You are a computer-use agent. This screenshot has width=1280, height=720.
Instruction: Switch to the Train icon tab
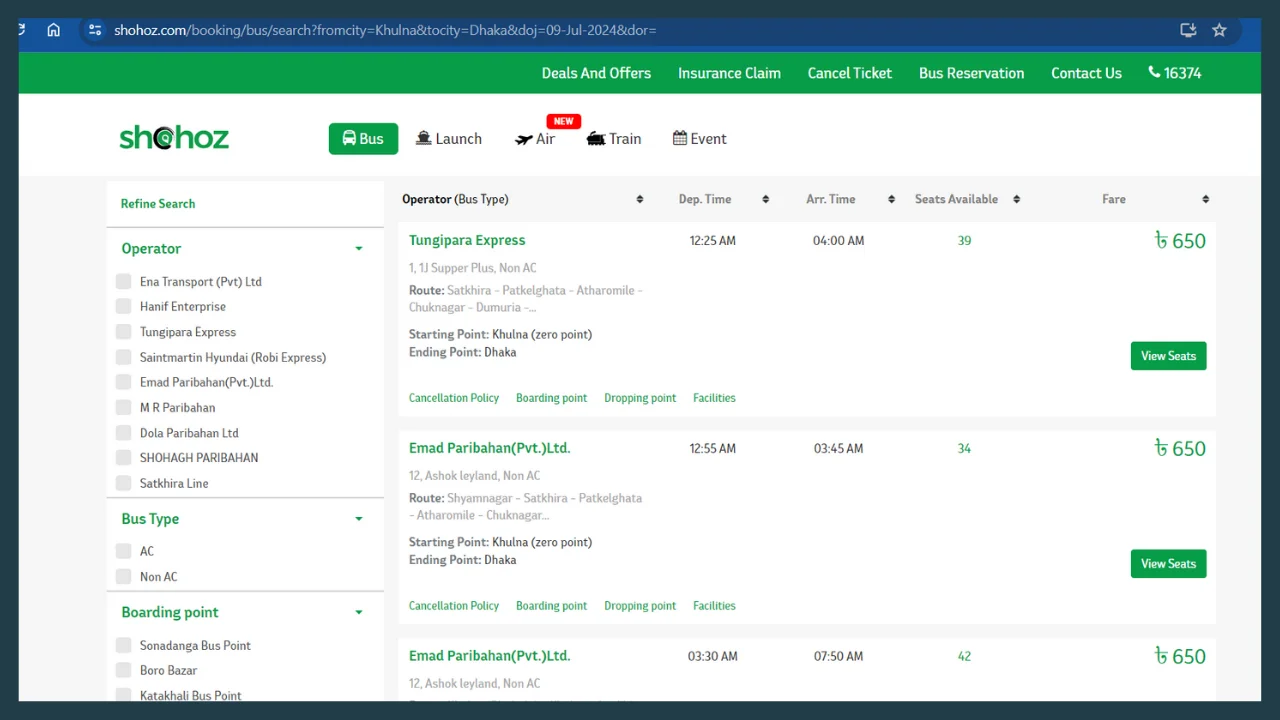coord(596,139)
